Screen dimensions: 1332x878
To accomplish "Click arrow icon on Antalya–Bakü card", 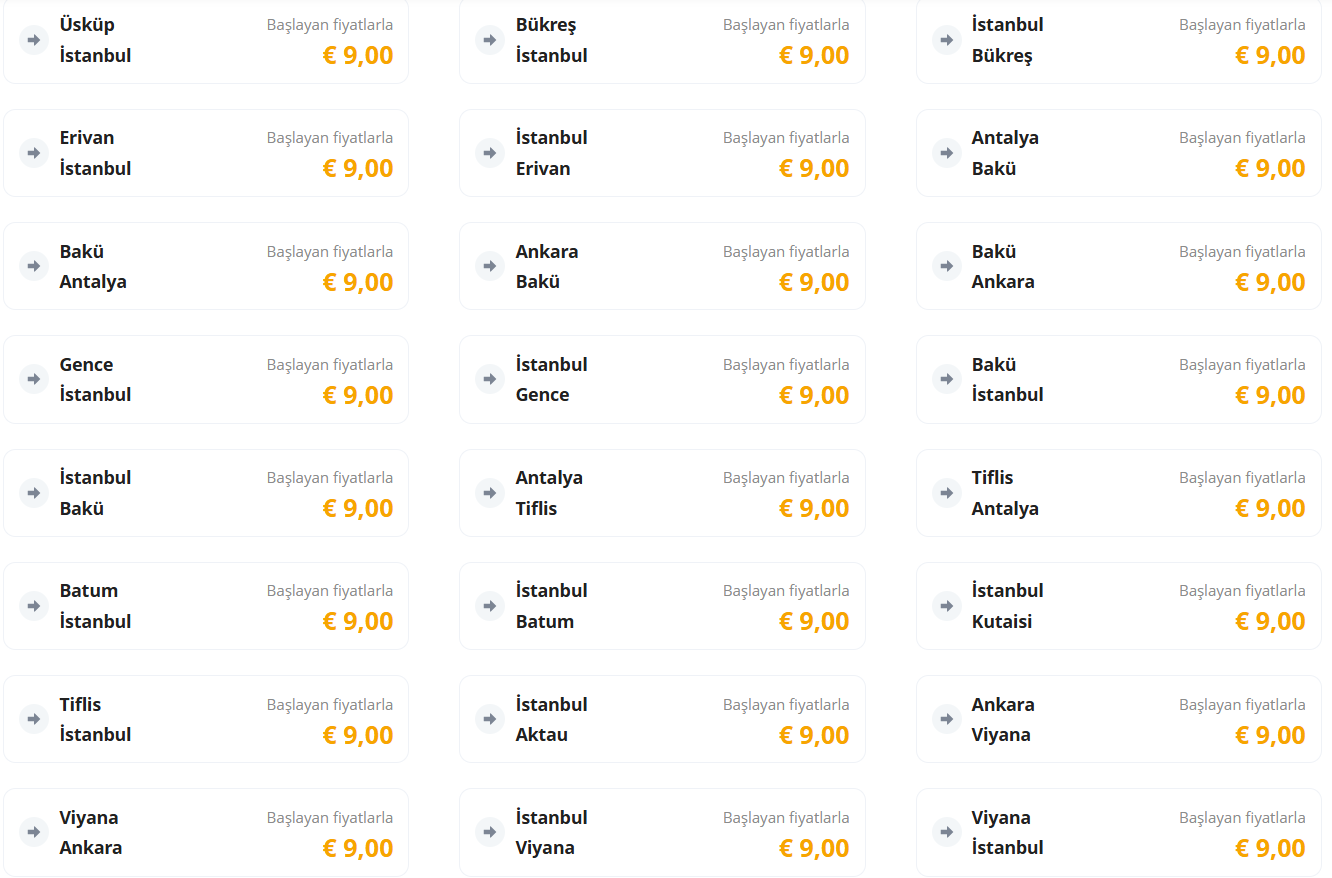I will click(x=946, y=153).
